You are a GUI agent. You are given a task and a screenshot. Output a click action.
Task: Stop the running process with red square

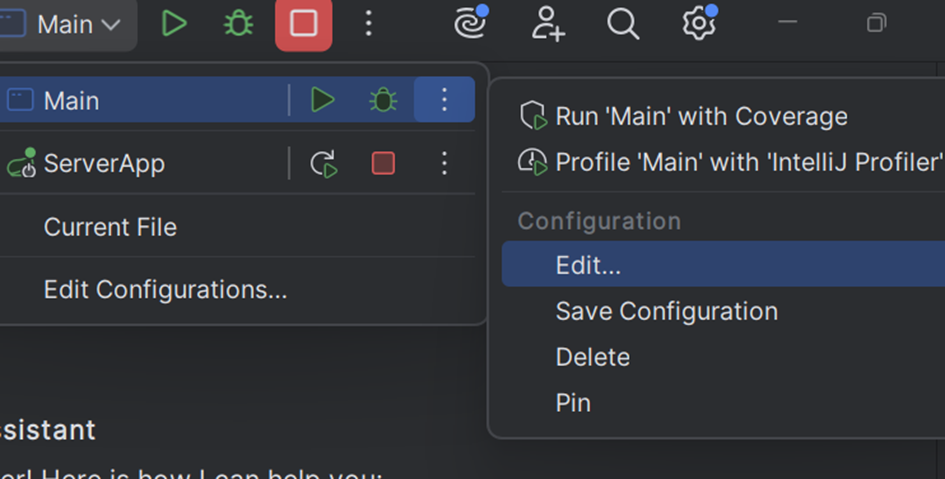[x=303, y=24]
